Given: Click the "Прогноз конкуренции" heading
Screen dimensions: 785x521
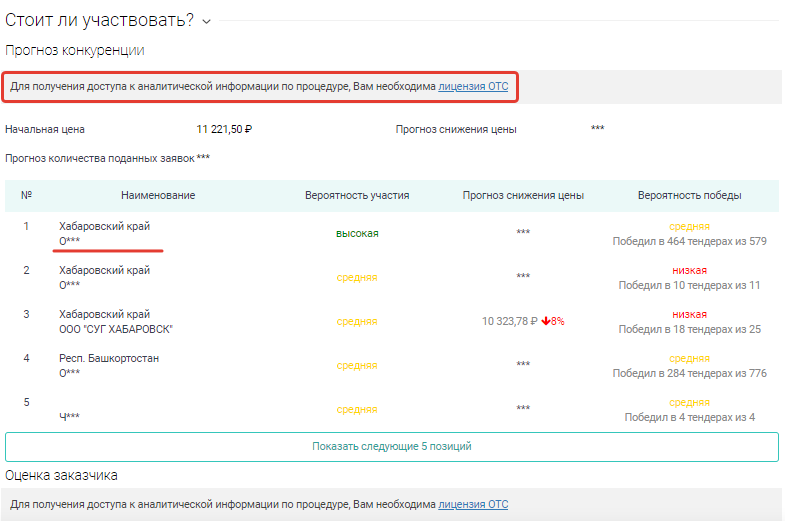Looking at the screenshot, I should point(75,50).
